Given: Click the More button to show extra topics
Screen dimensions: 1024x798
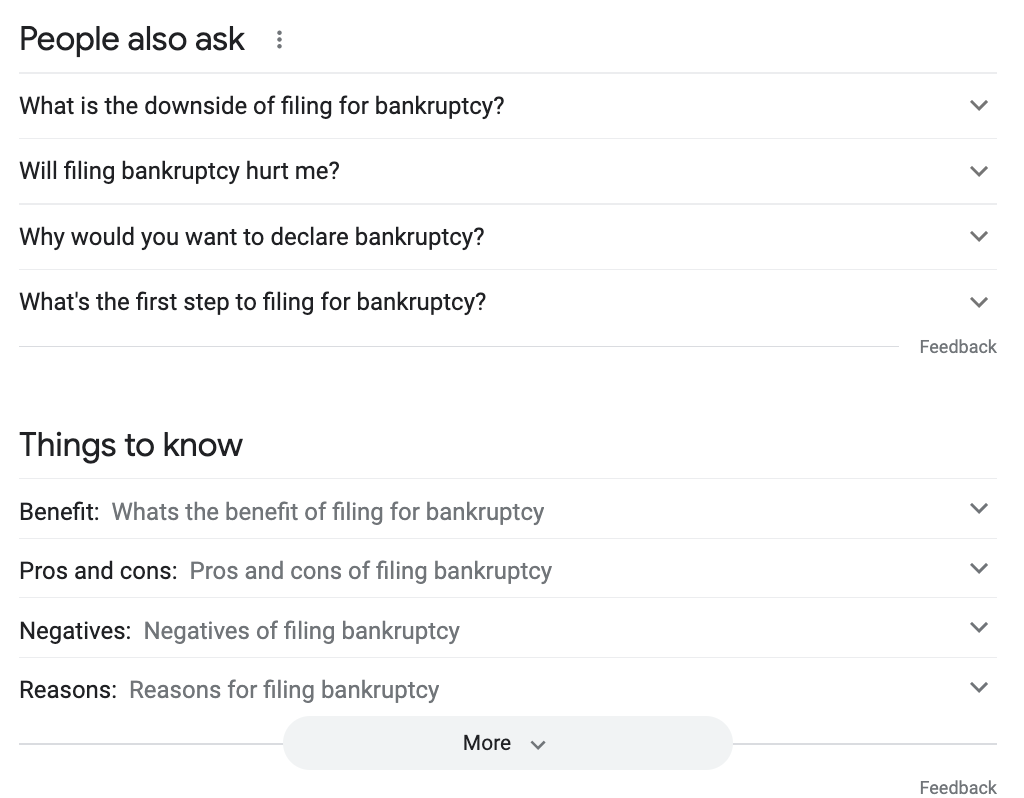Looking at the screenshot, I should pyautogui.click(x=487, y=743).
